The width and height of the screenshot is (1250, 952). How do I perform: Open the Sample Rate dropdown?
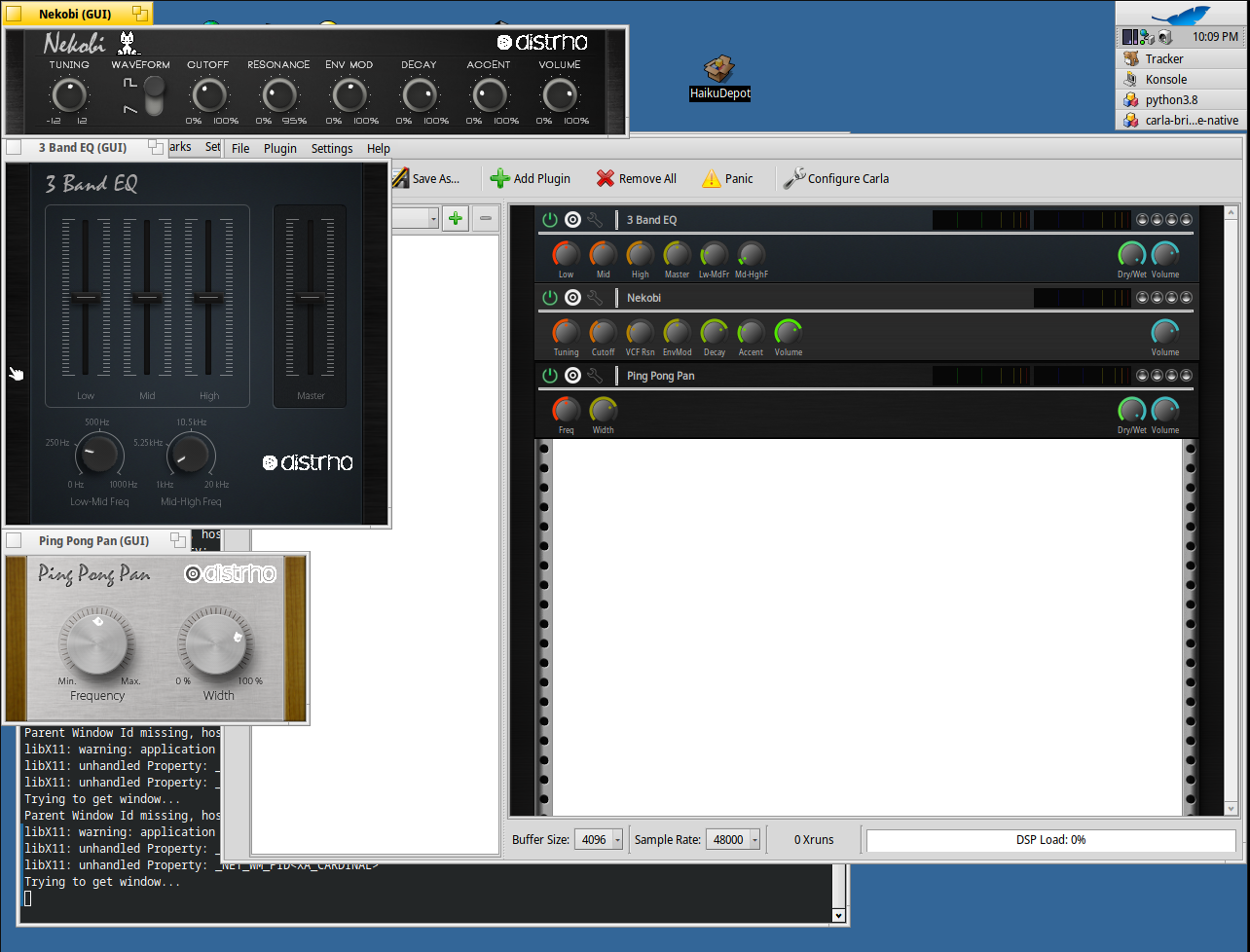[733, 839]
